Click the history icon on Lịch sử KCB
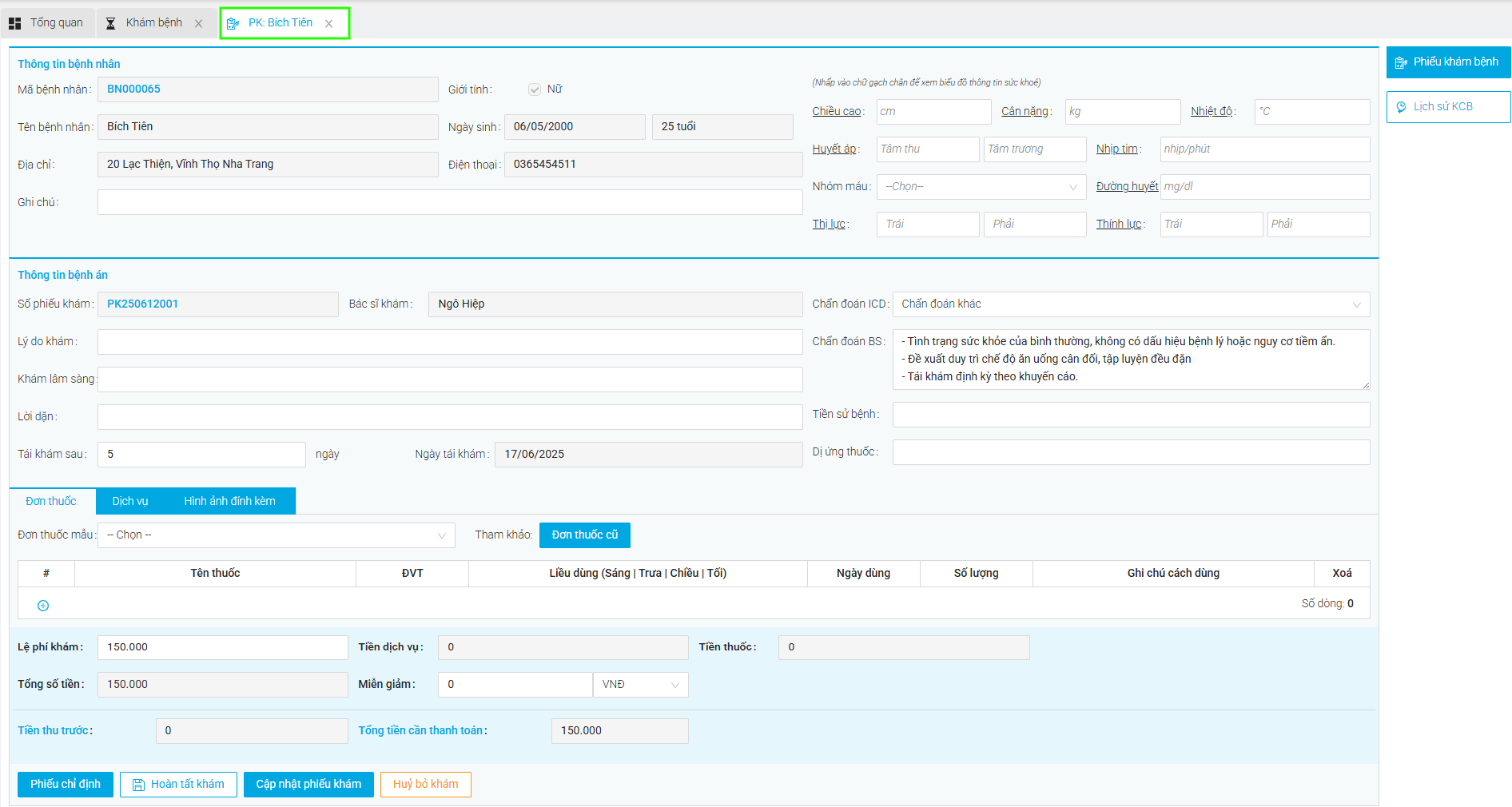 tap(1401, 107)
